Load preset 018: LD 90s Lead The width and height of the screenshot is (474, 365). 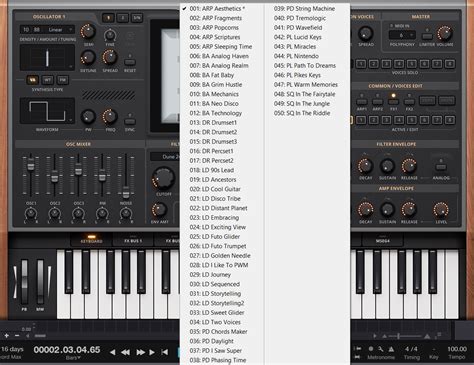point(212,170)
